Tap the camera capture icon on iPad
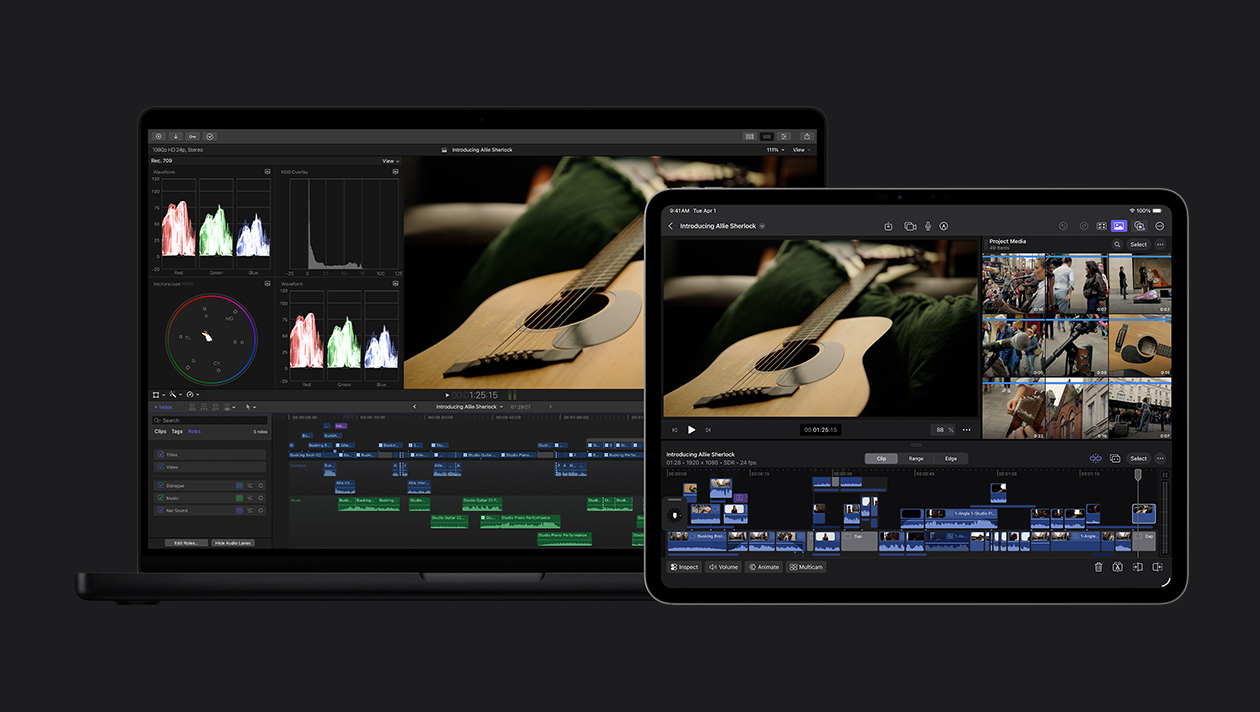This screenshot has width=1260, height=712. [x=909, y=225]
